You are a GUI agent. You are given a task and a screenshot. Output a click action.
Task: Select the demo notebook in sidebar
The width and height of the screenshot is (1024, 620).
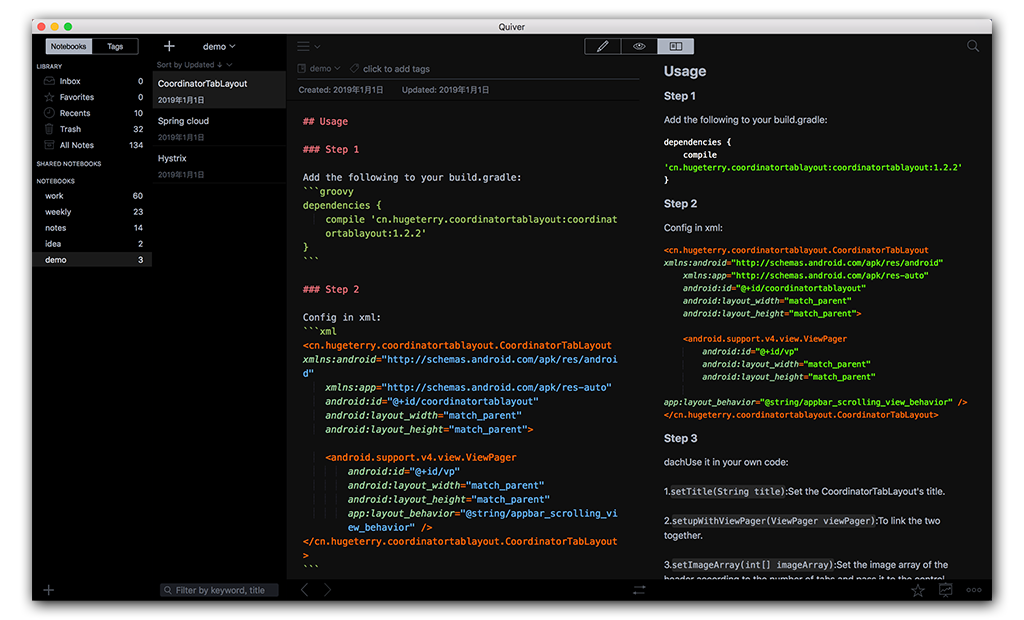coord(93,260)
